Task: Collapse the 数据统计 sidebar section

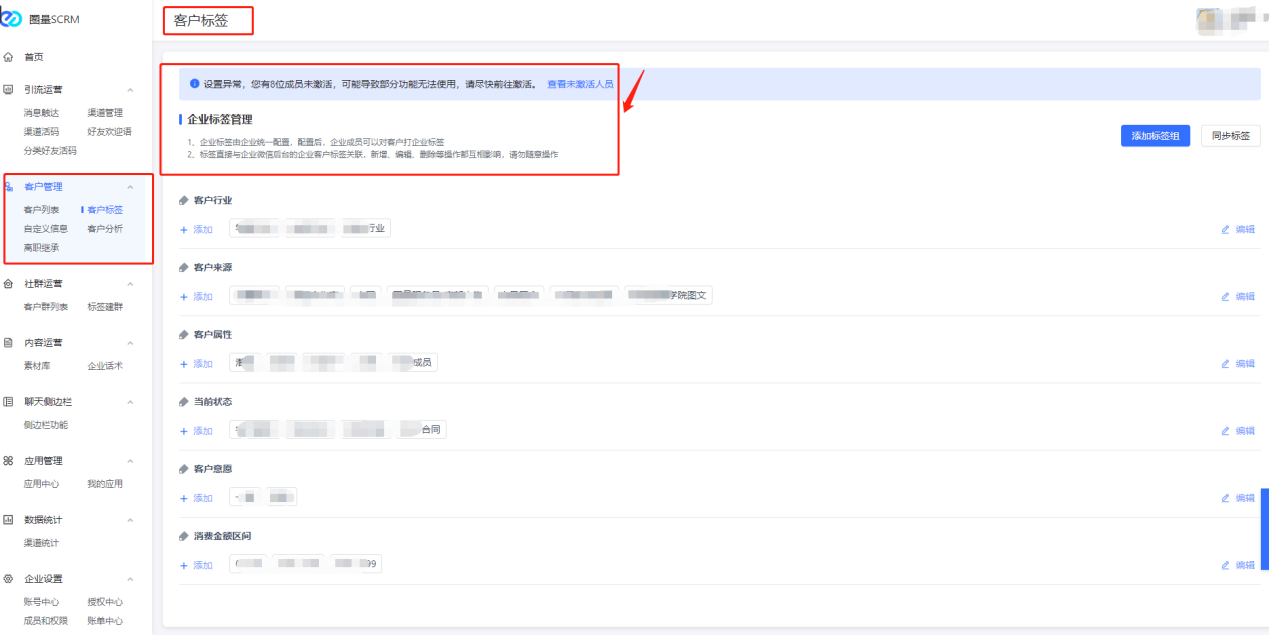Action: pos(130,520)
